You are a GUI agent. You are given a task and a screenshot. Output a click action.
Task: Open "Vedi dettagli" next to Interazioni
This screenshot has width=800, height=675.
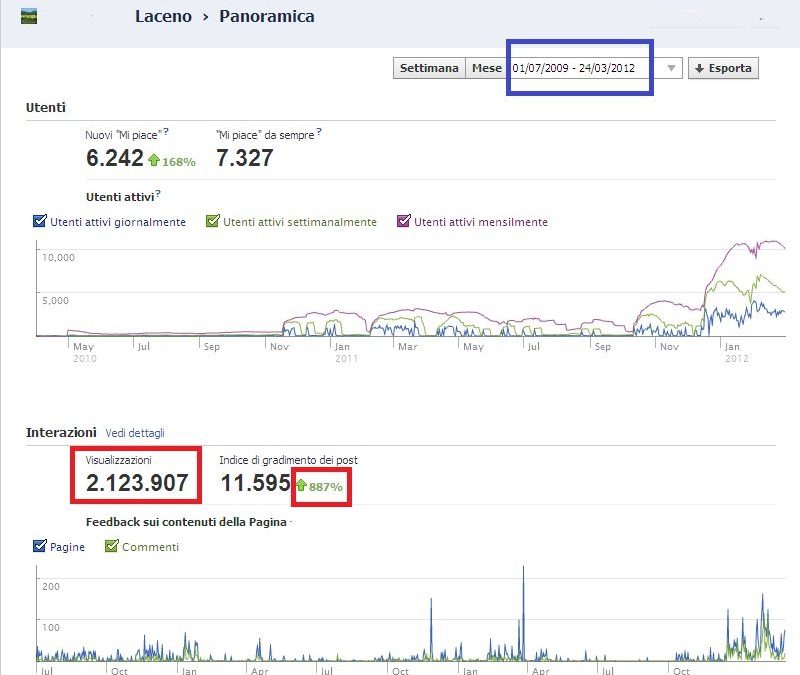(x=136, y=433)
